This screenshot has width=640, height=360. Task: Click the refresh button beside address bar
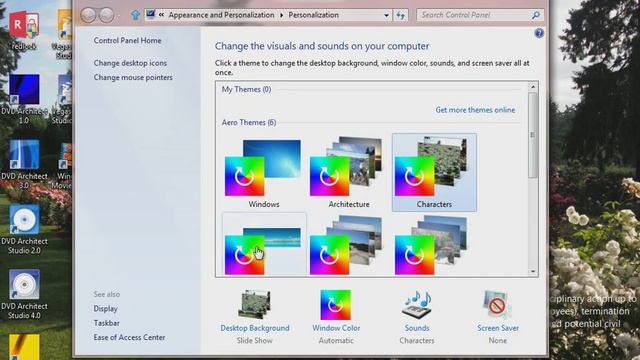coord(400,15)
